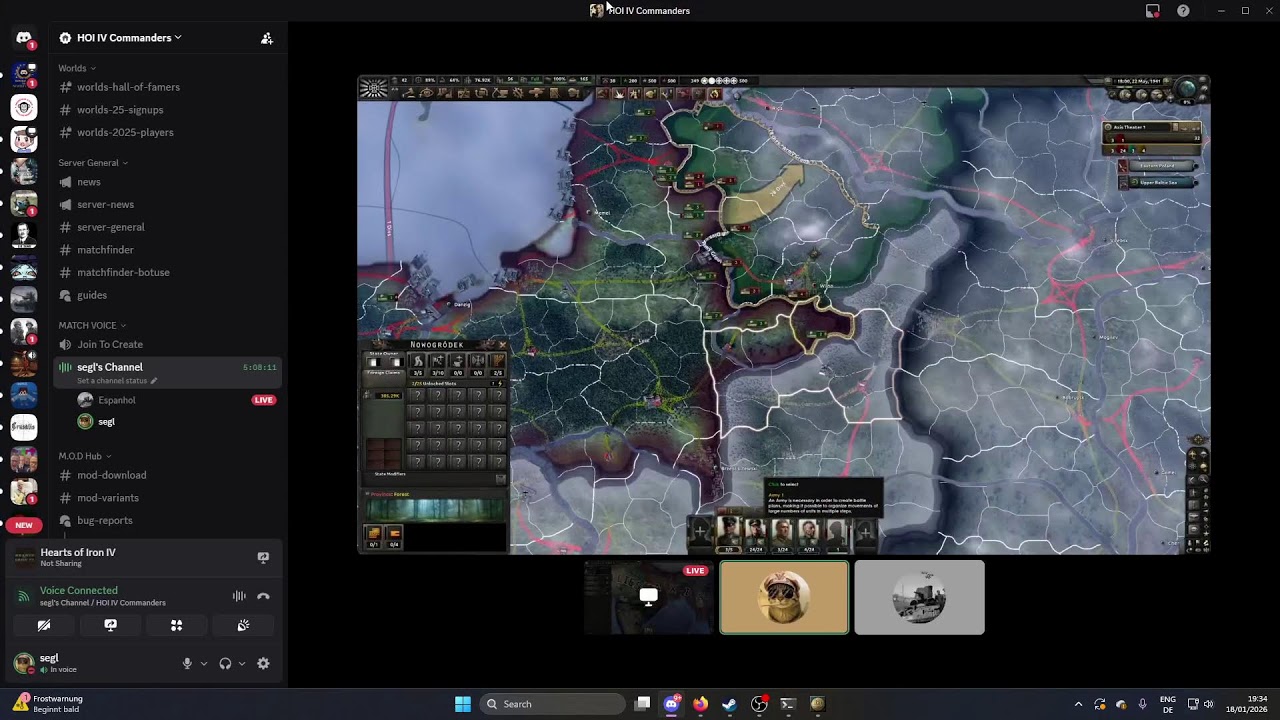Switch ENG DE keyboard language indicator
Viewport: 1280px width, 720px height.
(1168, 704)
